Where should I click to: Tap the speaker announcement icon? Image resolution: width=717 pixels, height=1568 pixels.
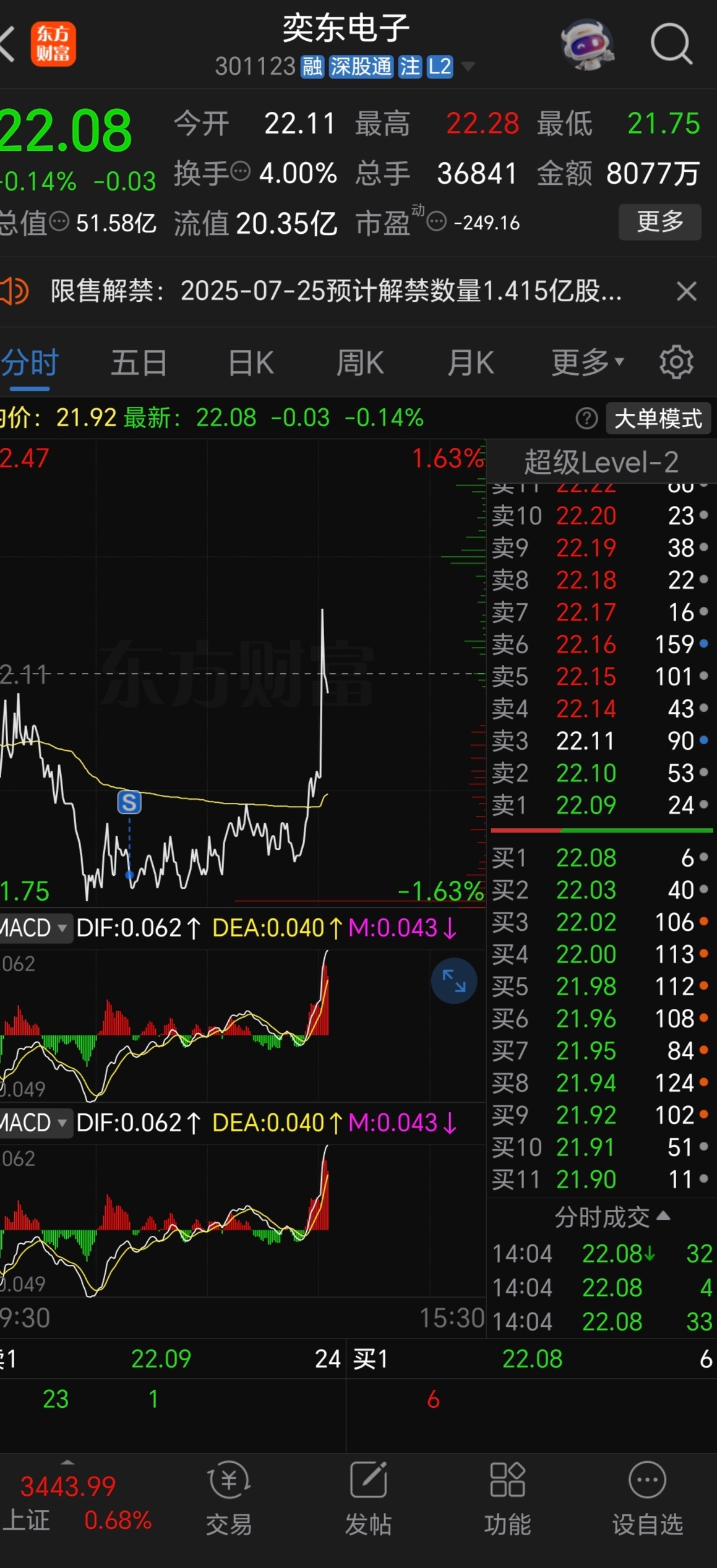14,291
